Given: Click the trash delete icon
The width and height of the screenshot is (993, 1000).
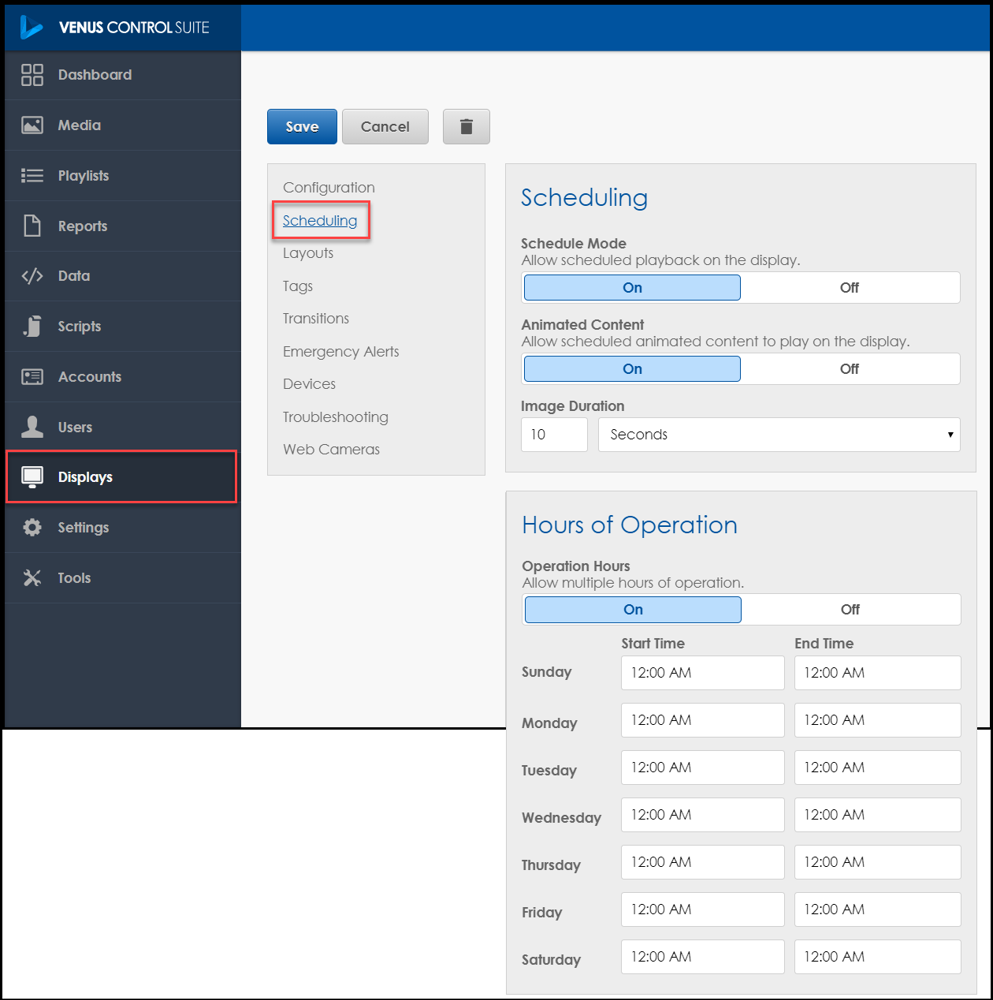Looking at the screenshot, I should pos(465,126).
